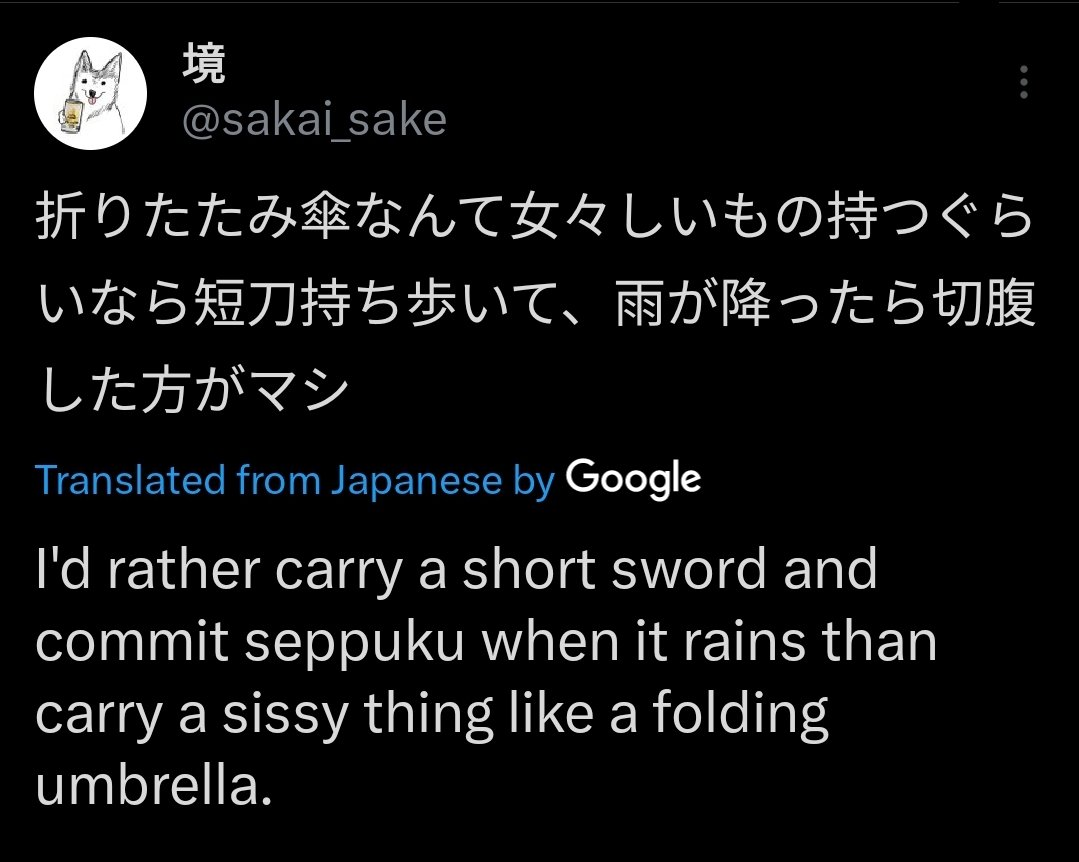This screenshot has width=1079, height=862.
Task: Open the @sakai_sake profile handle
Action: click(x=313, y=120)
